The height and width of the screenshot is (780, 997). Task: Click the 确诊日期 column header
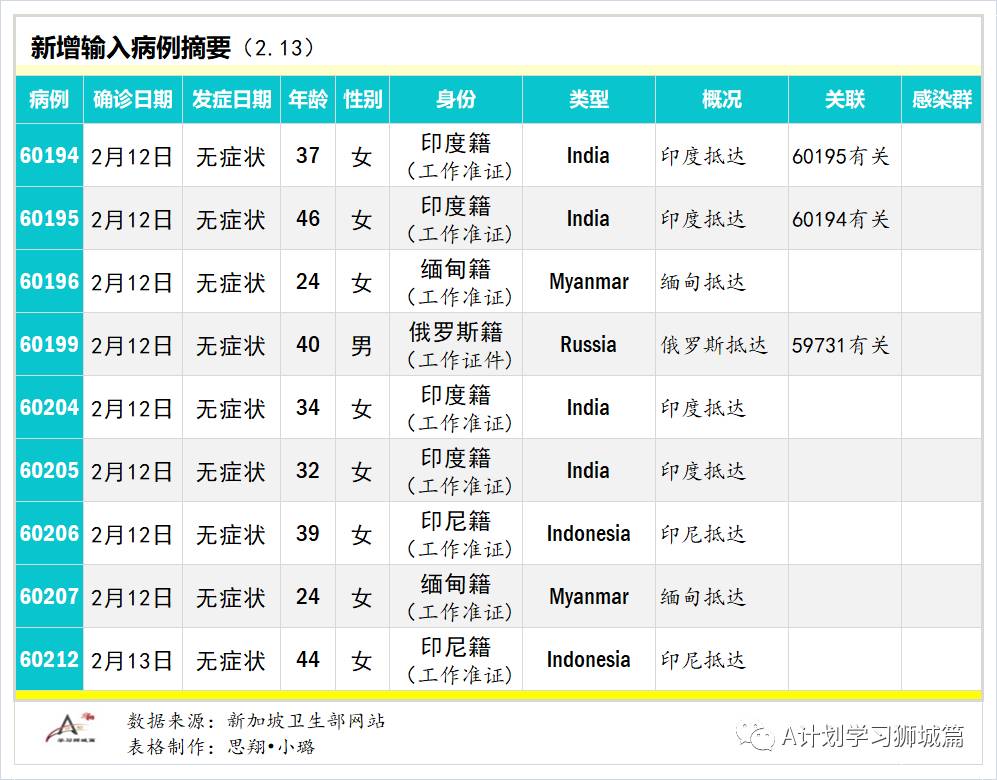click(x=131, y=100)
